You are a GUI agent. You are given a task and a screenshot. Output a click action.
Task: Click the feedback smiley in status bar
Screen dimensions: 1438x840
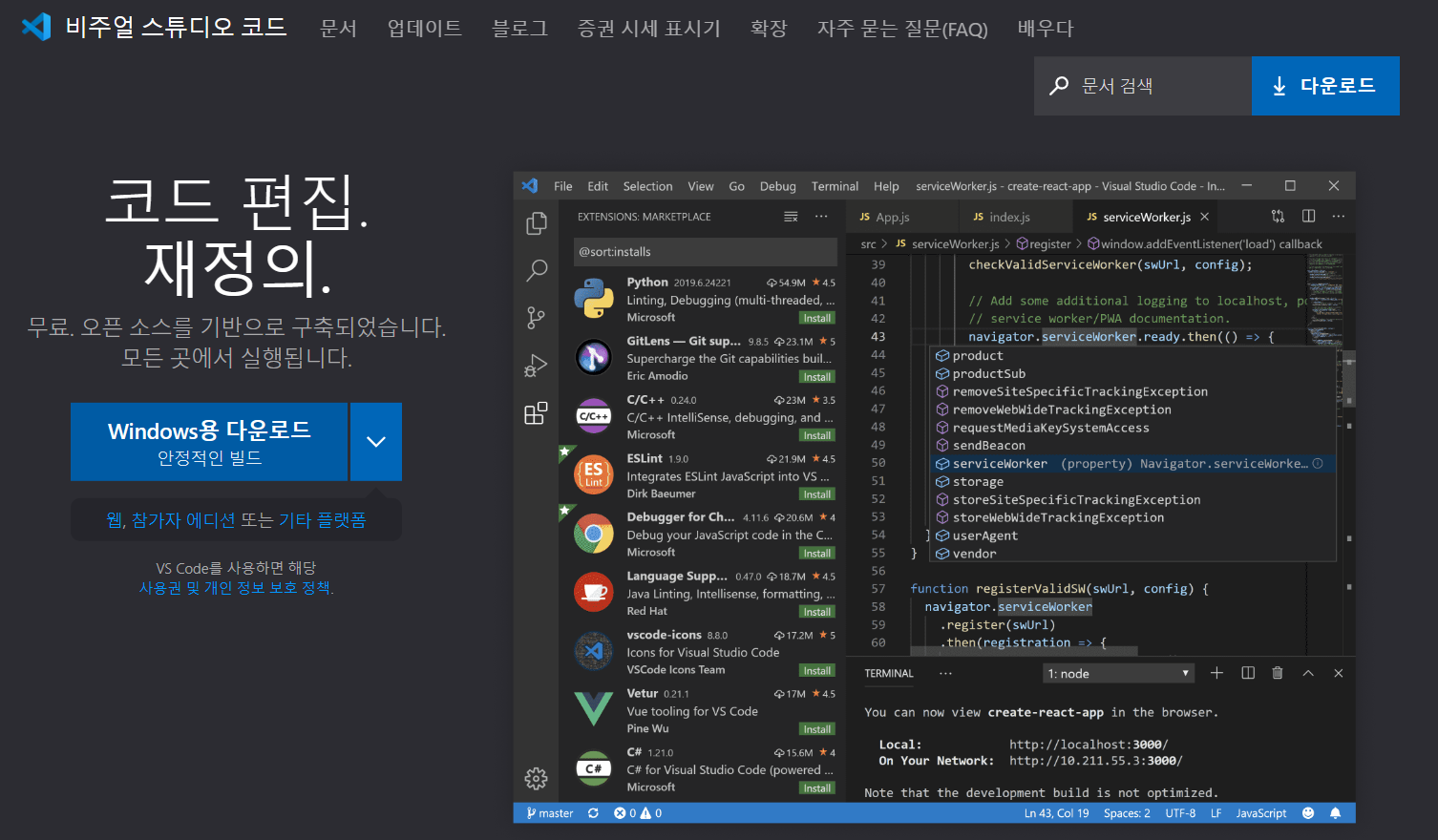[x=1308, y=813]
